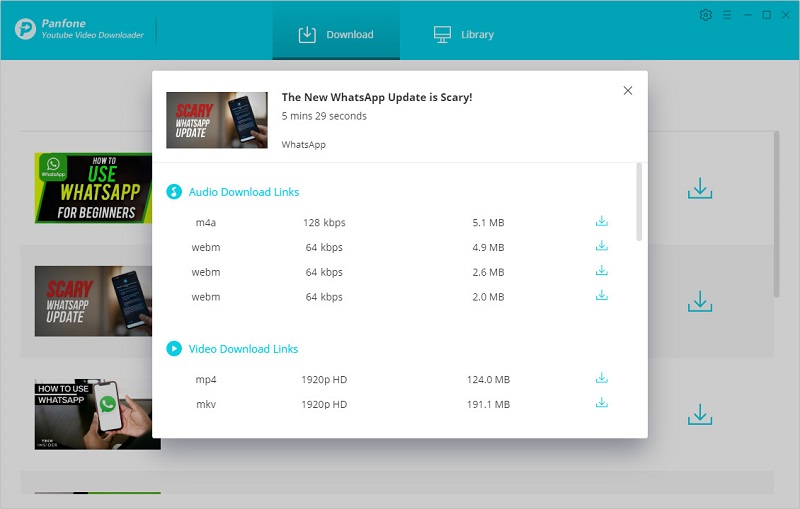Click the Video Download Links play icon
This screenshot has height=509, width=800.
[174, 349]
